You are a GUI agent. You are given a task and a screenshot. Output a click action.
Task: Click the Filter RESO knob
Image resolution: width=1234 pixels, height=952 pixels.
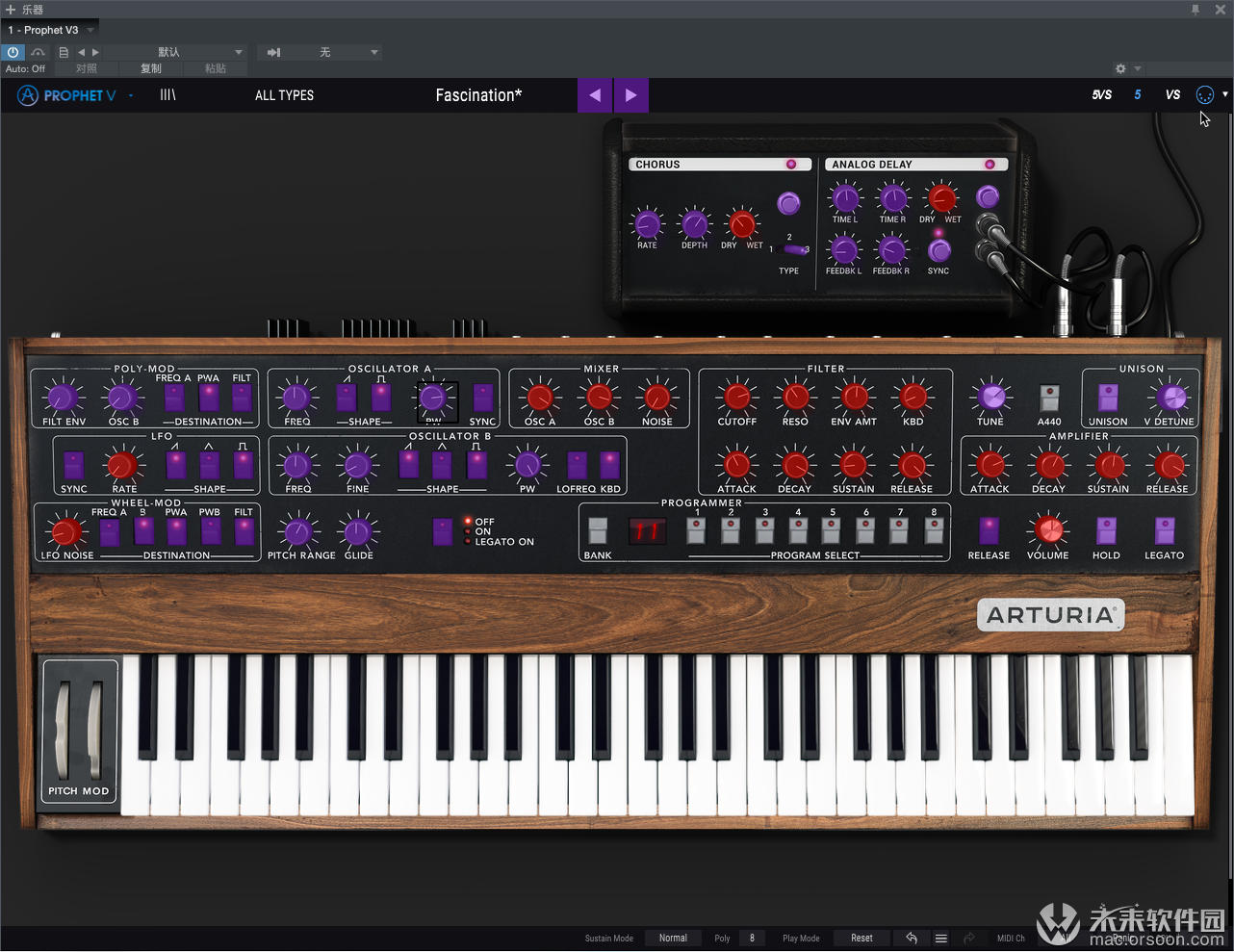click(x=796, y=396)
